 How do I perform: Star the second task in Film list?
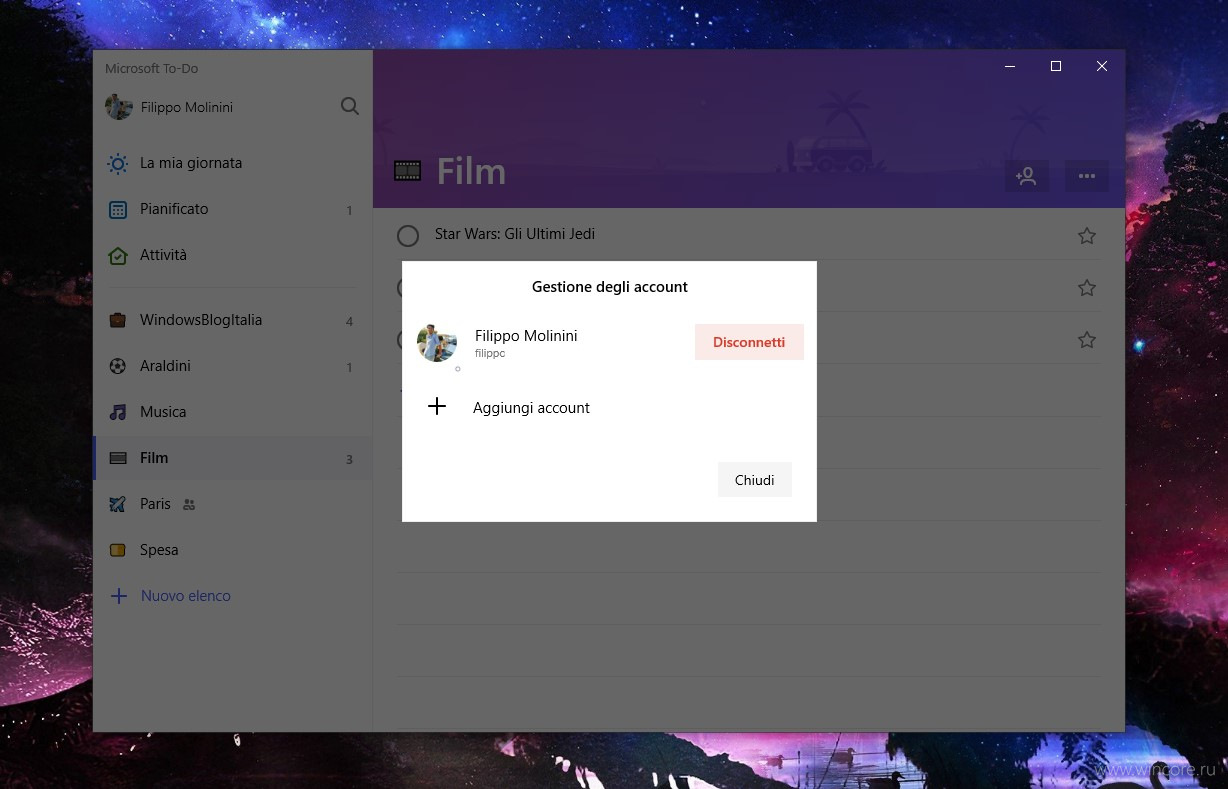tap(1087, 288)
